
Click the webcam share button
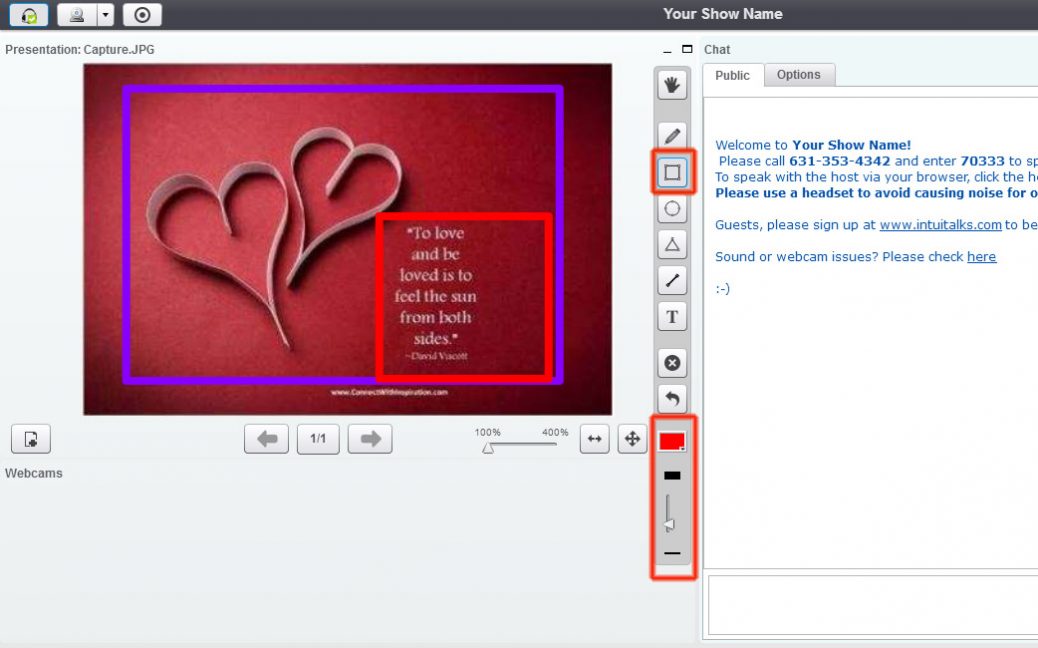click(77, 15)
